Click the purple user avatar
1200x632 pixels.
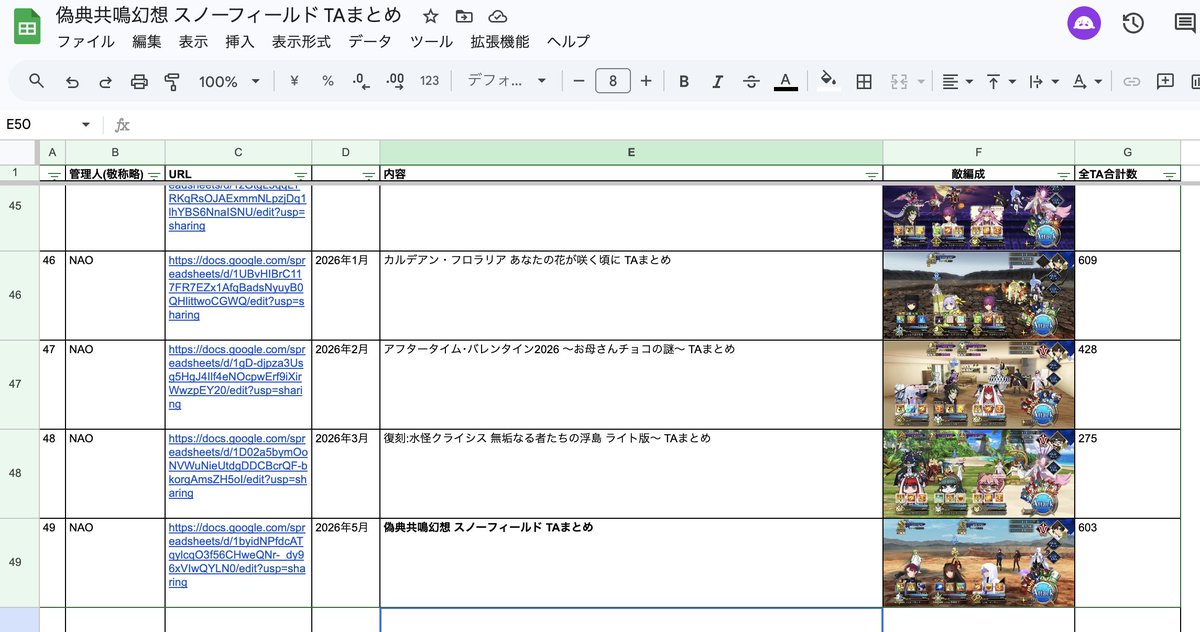coord(1084,23)
